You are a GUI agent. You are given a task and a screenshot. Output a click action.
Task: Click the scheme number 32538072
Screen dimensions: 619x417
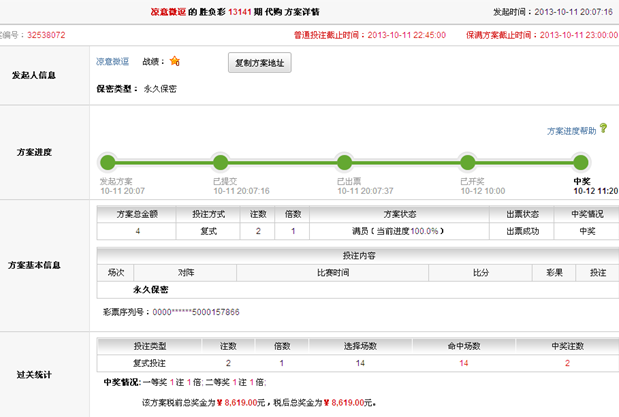pos(45,35)
